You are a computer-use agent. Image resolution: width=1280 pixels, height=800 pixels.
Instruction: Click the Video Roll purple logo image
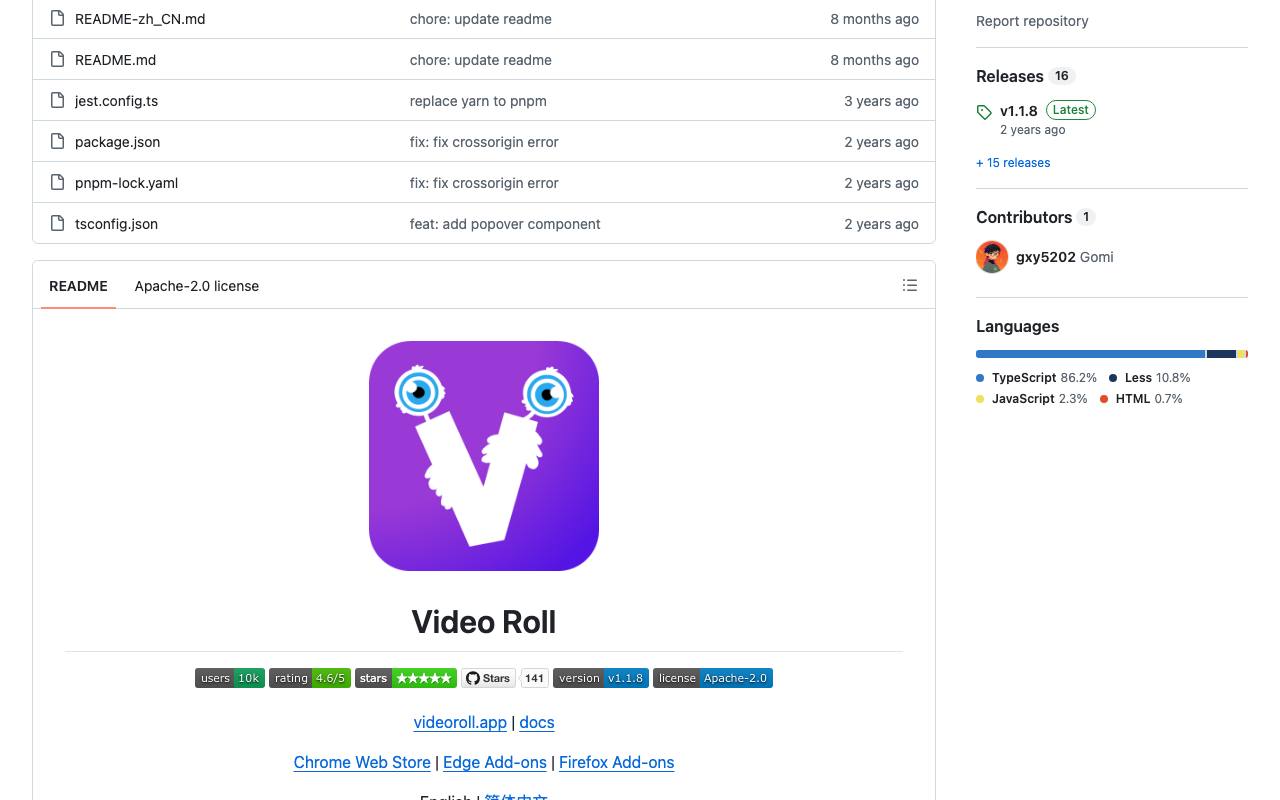[x=484, y=456]
